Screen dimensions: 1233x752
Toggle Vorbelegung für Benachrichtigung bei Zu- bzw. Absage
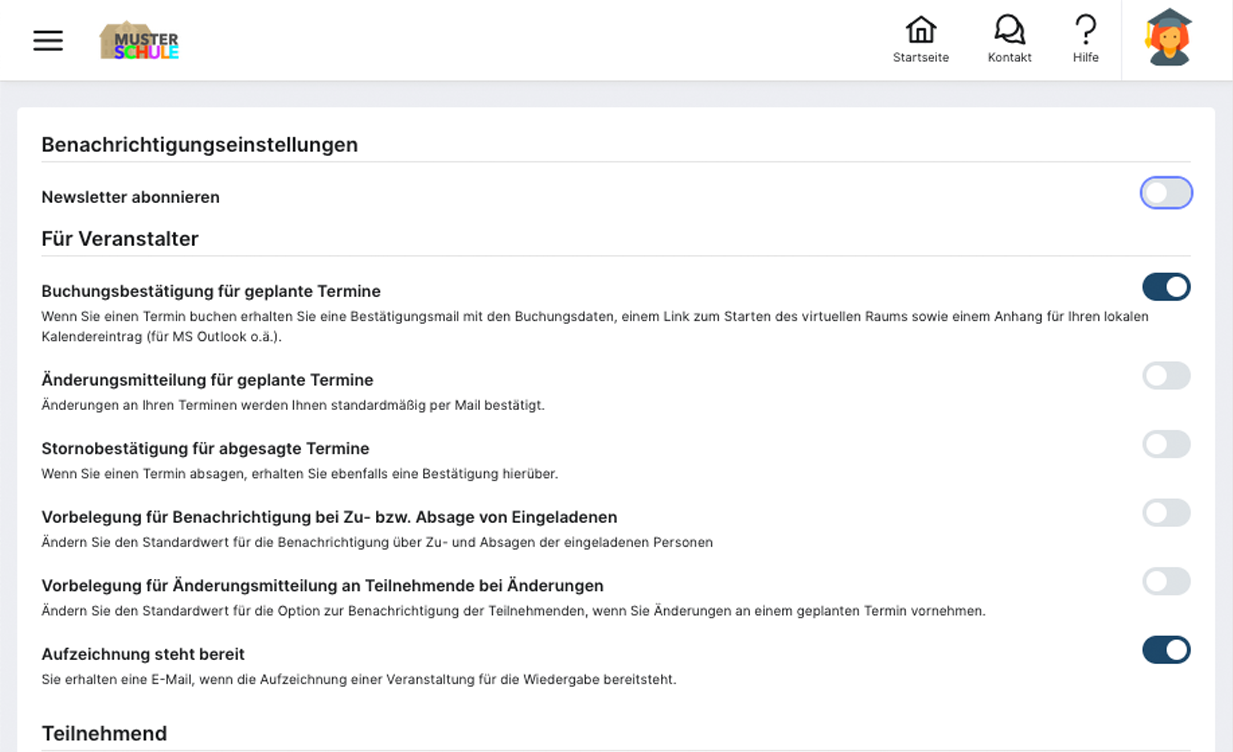point(1166,512)
